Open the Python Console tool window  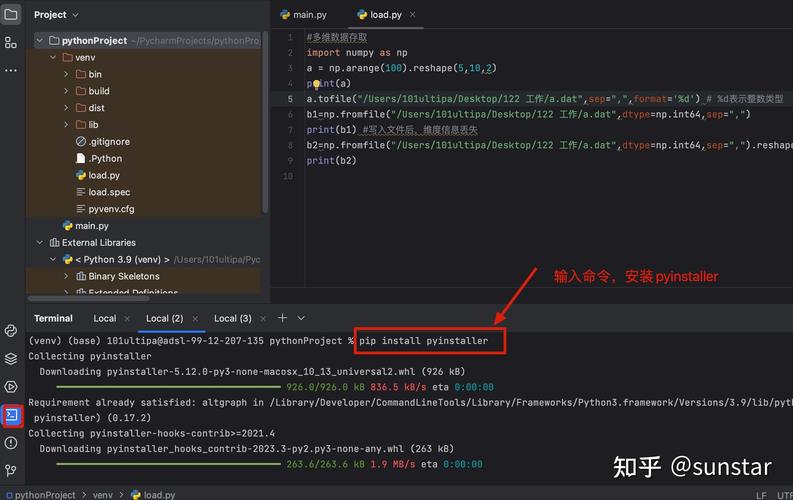tap(11, 331)
